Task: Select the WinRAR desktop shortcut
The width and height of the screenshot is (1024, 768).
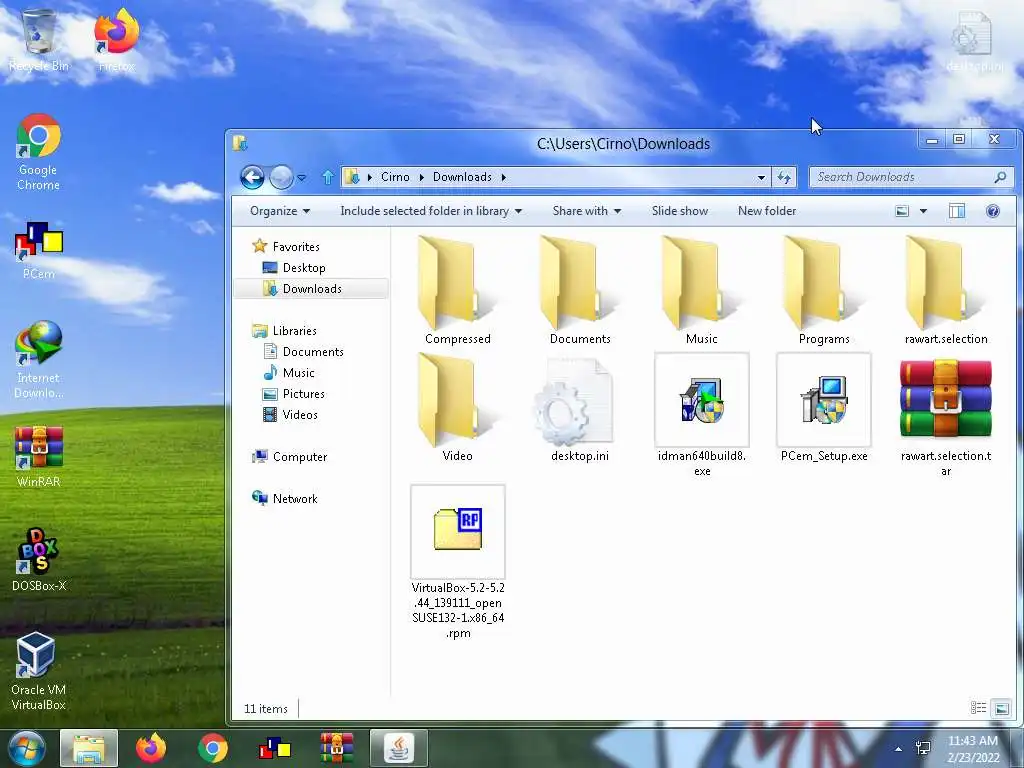Action: [39, 456]
